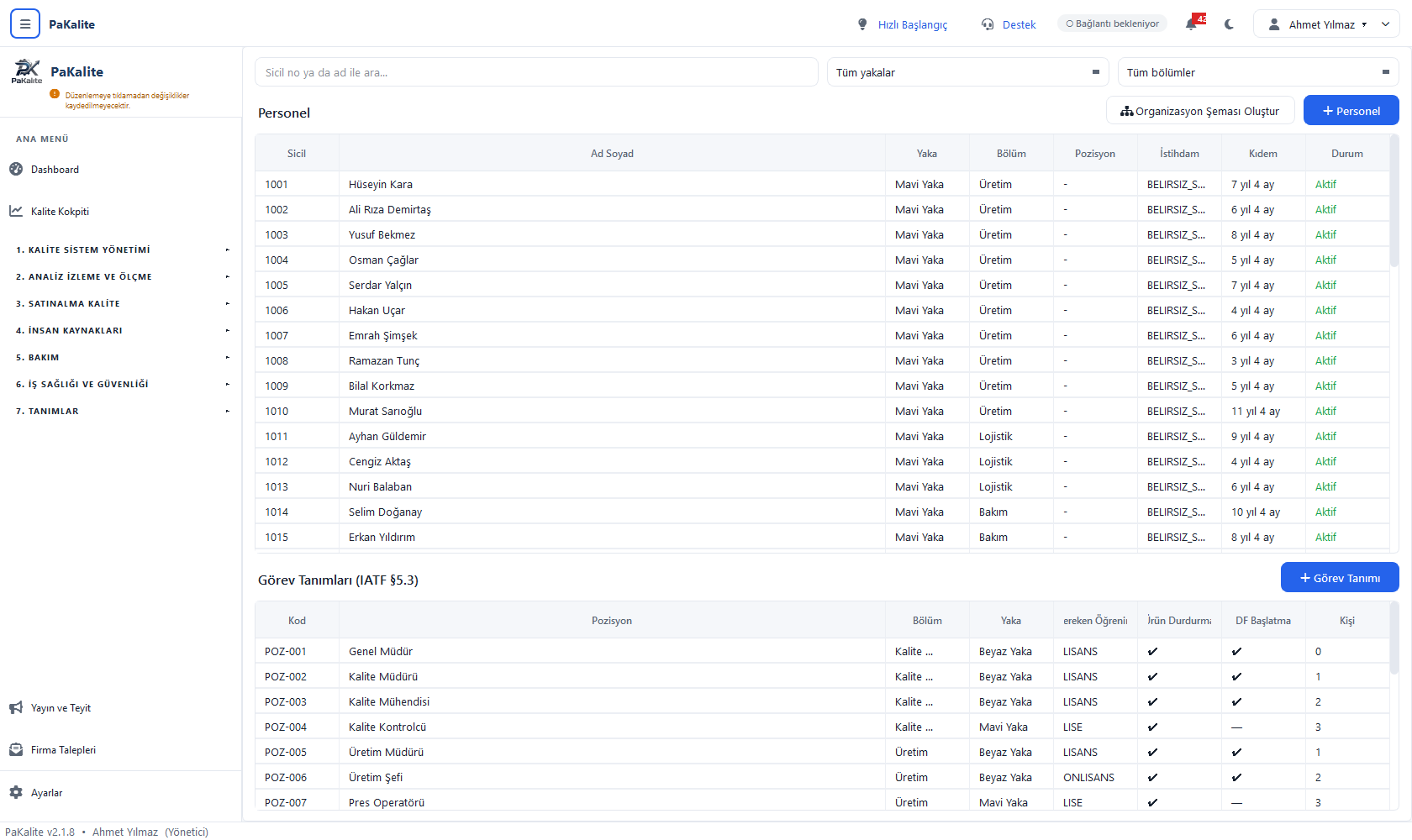This screenshot has height=840, width=1412.
Task: Click DF Başlatma checkmark for POZ-003
Action: click(1236, 702)
